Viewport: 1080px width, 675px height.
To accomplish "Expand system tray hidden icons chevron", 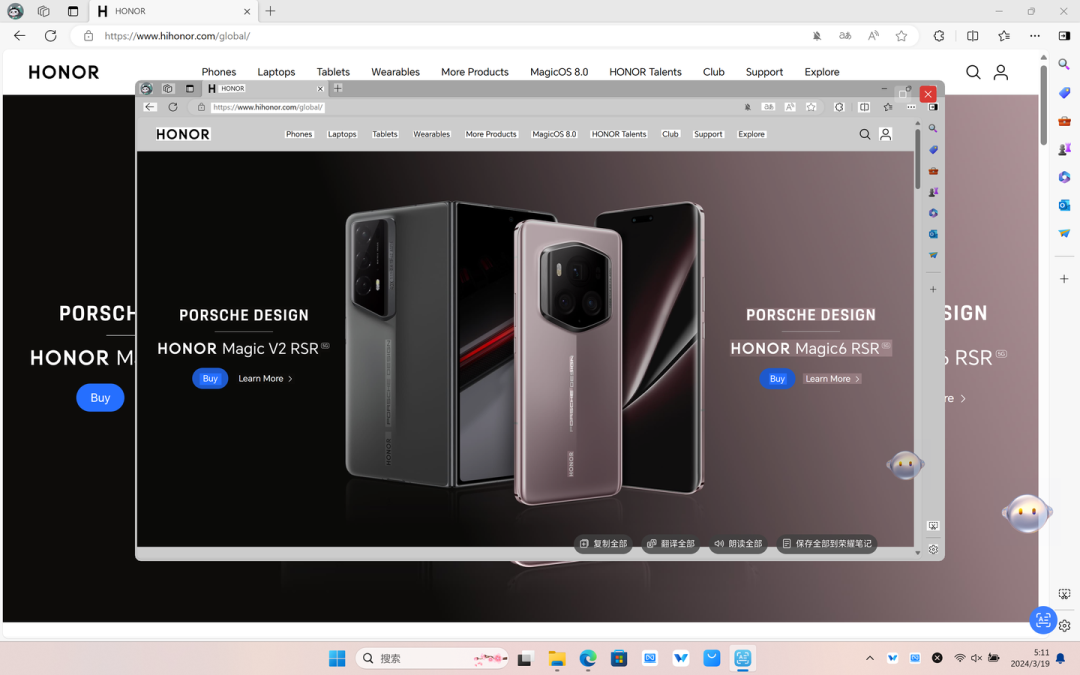I will (870, 658).
